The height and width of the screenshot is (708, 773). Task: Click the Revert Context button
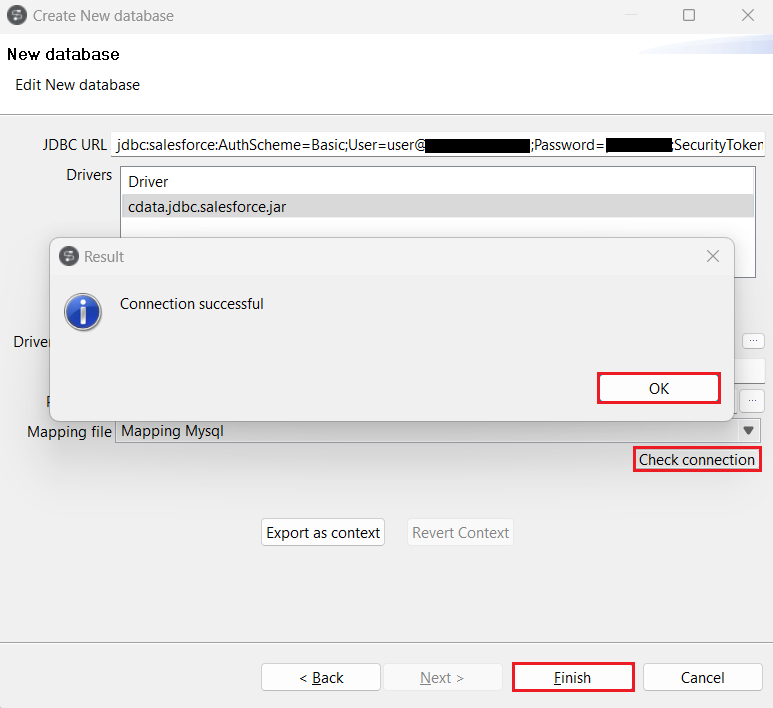(460, 533)
